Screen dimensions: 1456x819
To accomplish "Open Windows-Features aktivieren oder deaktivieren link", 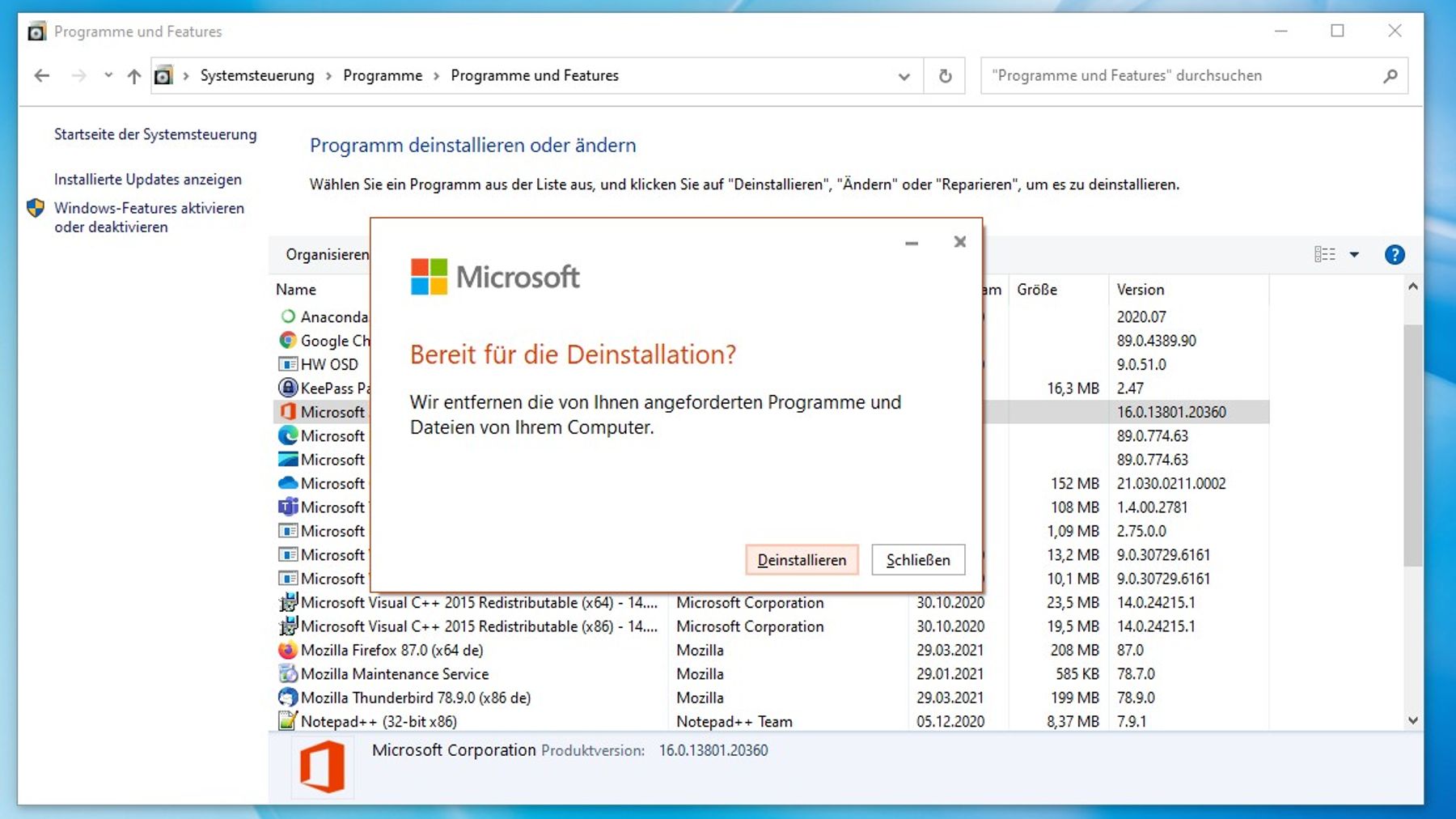I will (149, 218).
